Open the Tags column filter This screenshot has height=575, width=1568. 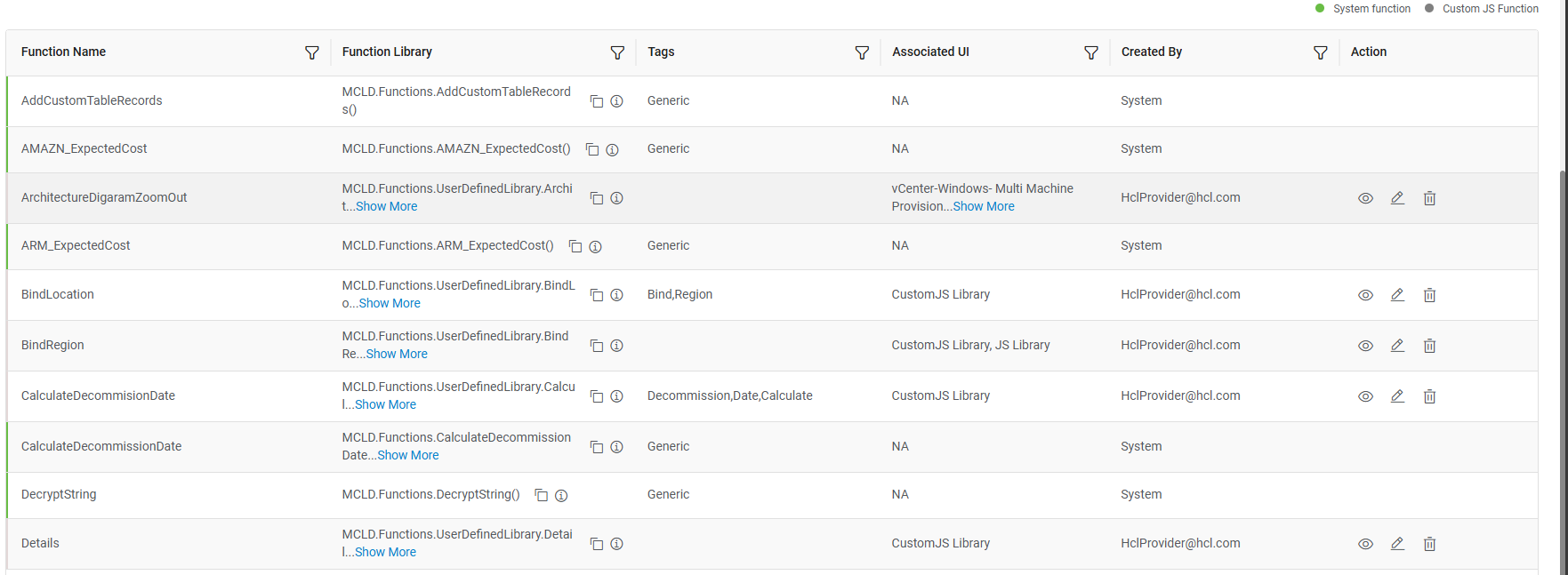(x=862, y=53)
